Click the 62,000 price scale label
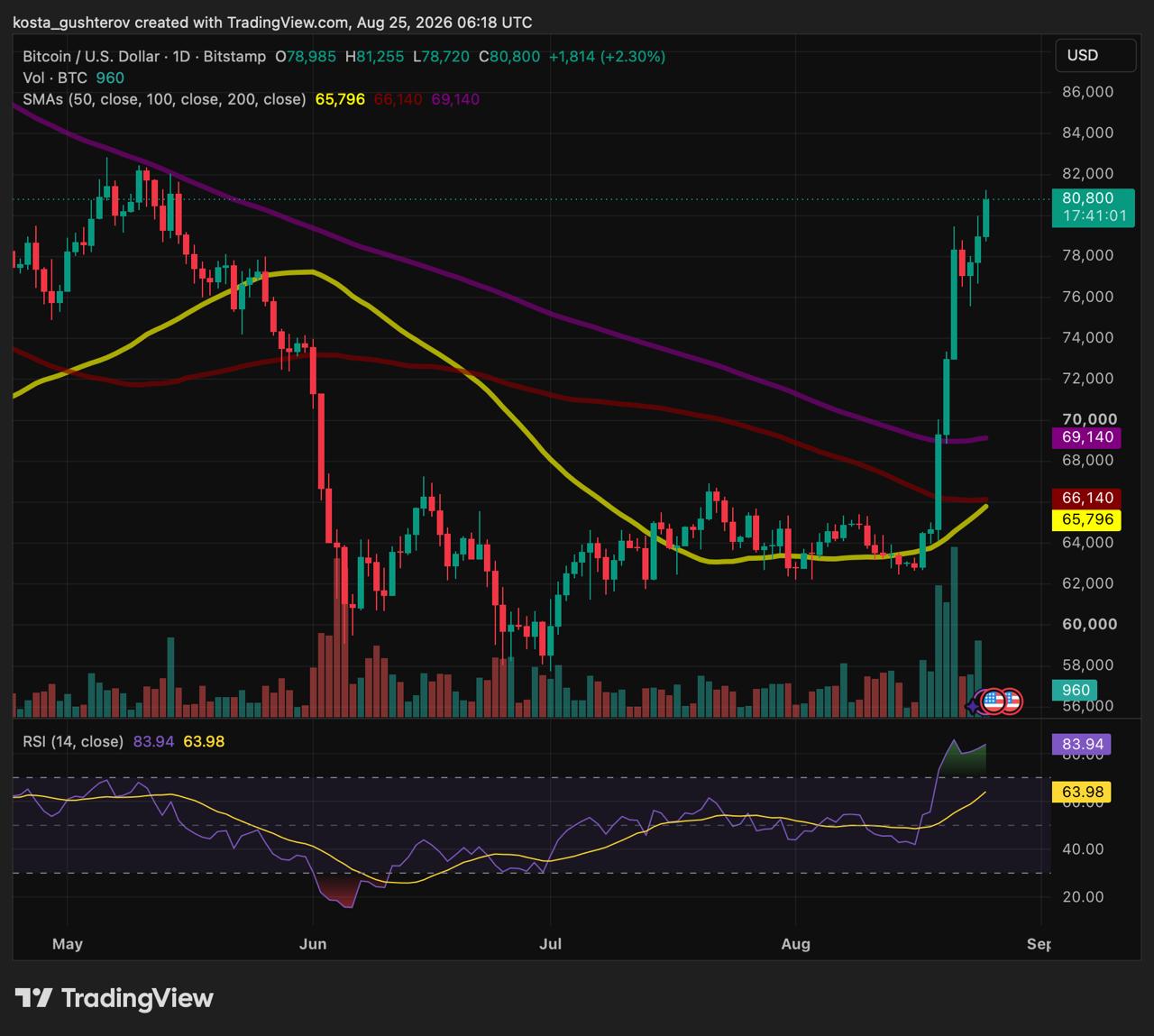The width and height of the screenshot is (1154, 1036). coord(1088,583)
